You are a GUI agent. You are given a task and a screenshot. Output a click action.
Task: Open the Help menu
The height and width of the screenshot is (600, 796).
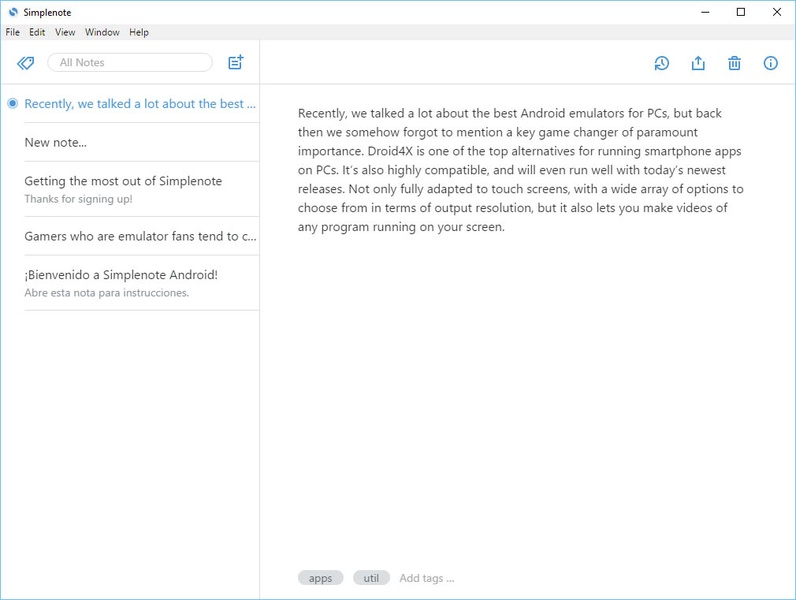(139, 32)
